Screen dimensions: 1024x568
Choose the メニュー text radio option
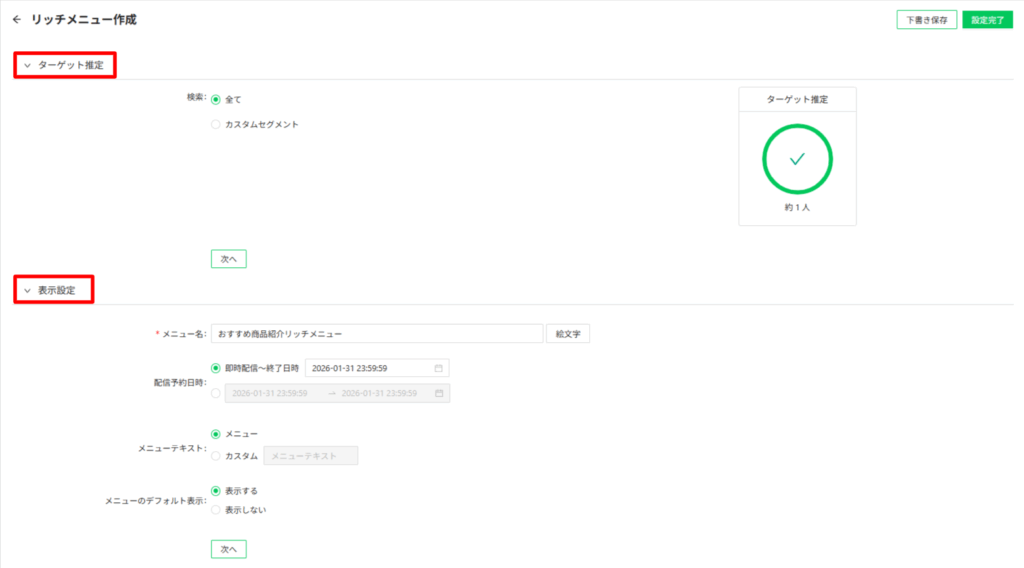(216, 434)
